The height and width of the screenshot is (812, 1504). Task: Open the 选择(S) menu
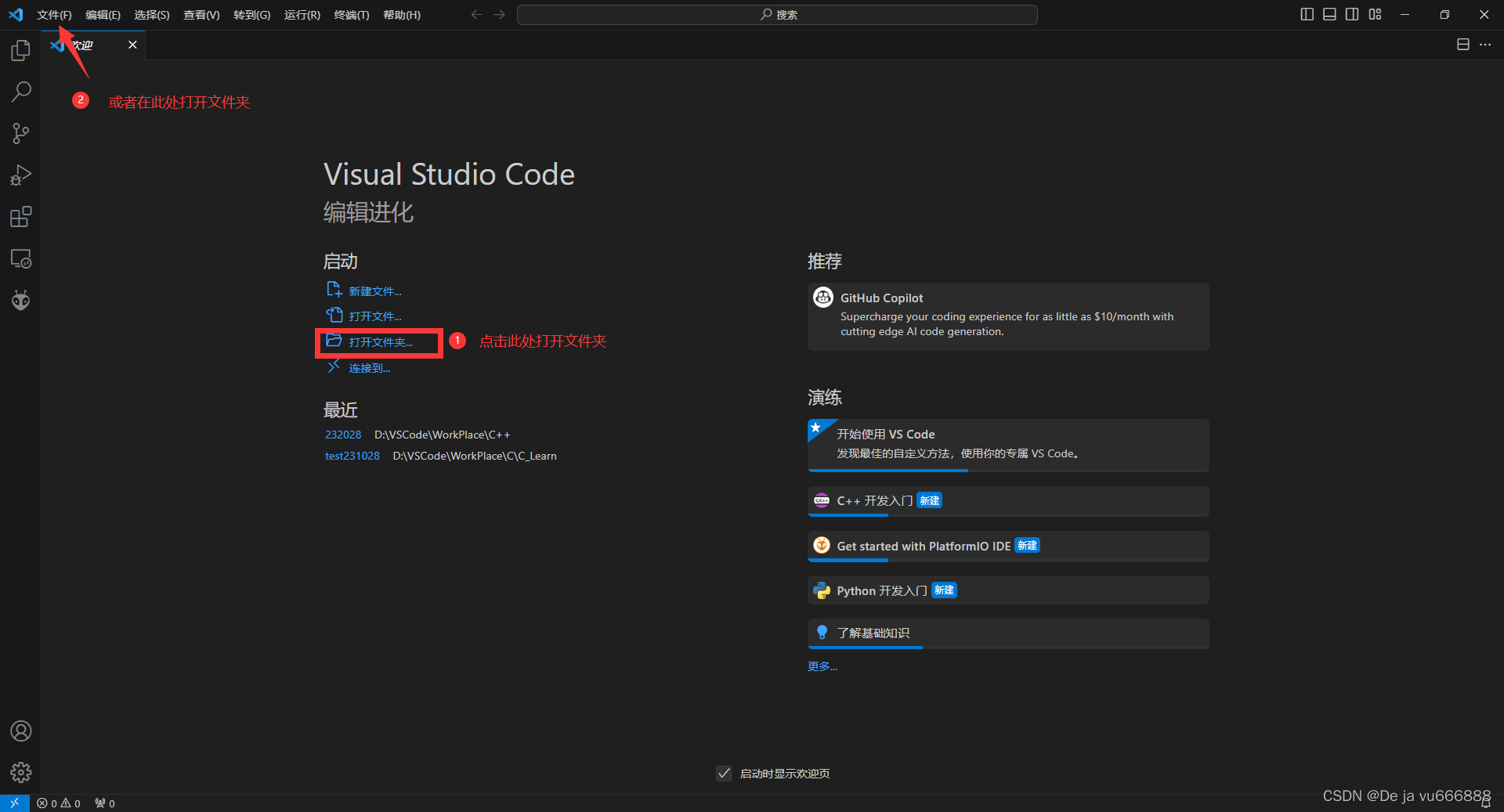click(152, 15)
